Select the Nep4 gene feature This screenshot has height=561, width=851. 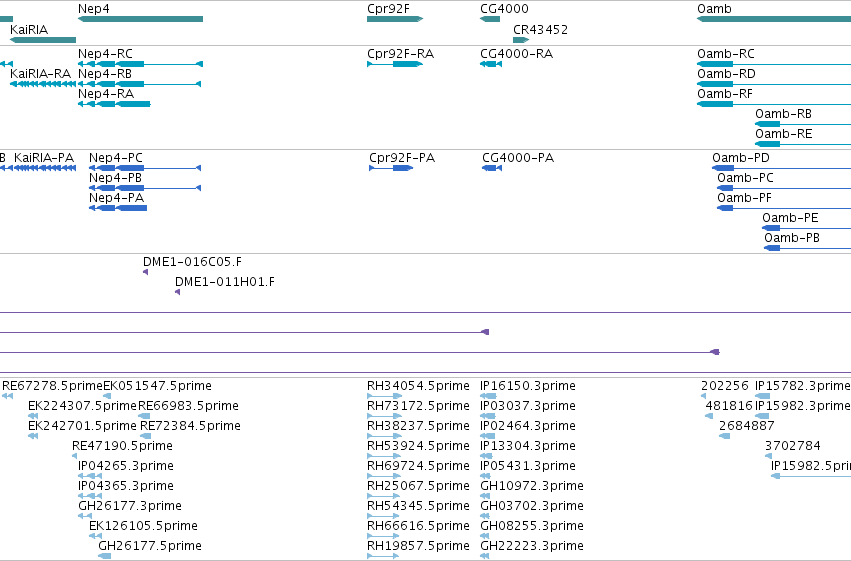tap(141, 19)
